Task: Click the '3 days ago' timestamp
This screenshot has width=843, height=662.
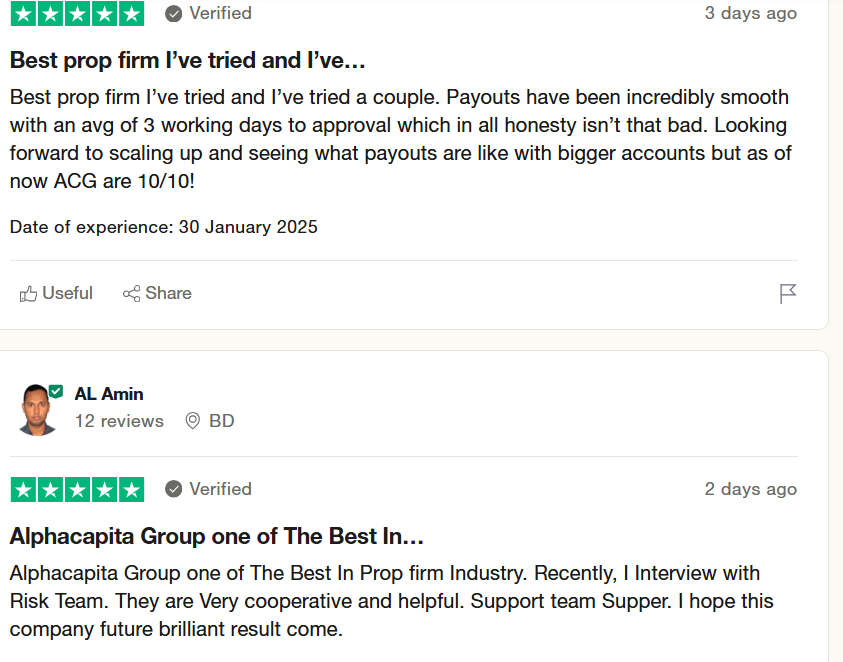Action: (750, 13)
